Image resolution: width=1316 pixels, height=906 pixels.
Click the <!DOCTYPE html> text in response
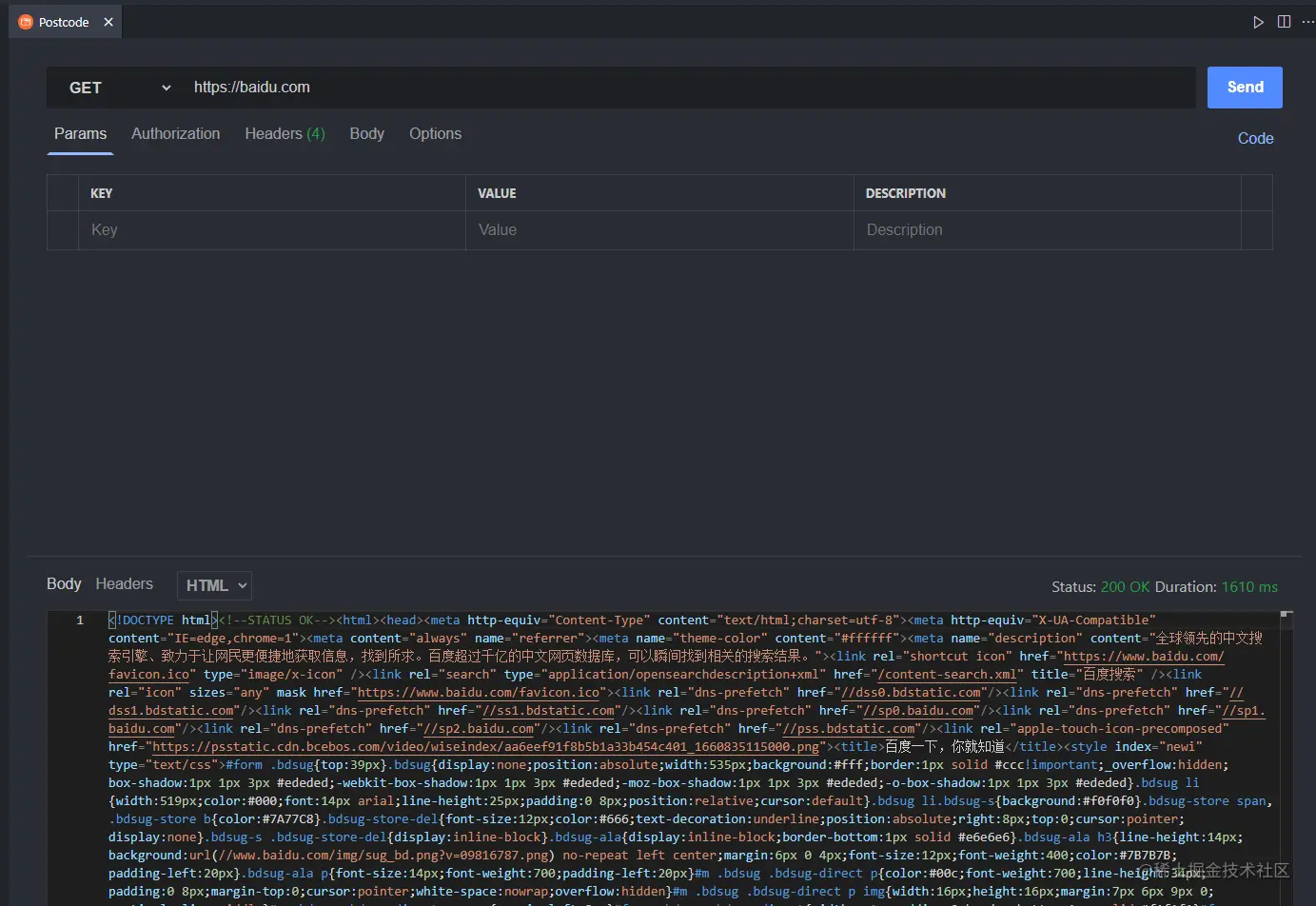tap(164, 620)
